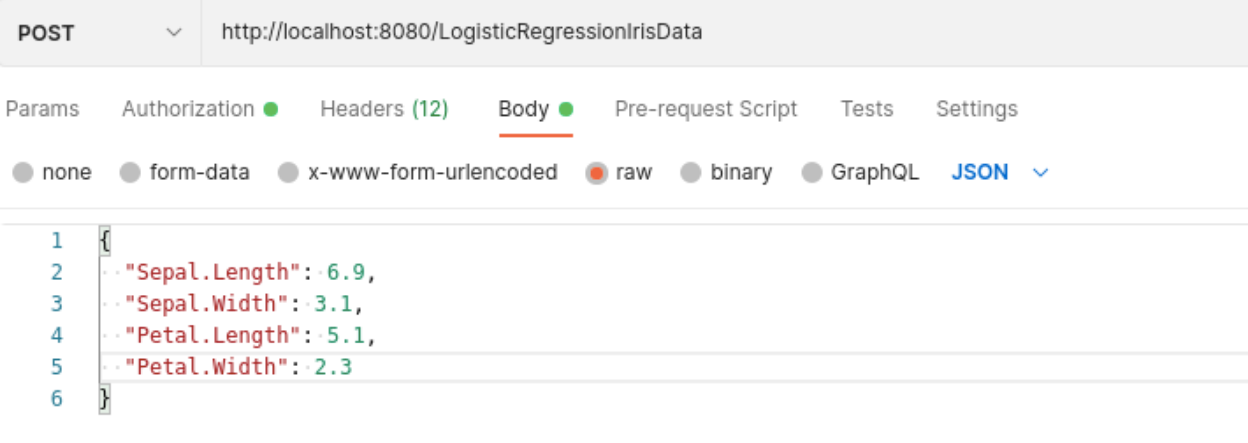Select the Body tab

coord(535,109)
